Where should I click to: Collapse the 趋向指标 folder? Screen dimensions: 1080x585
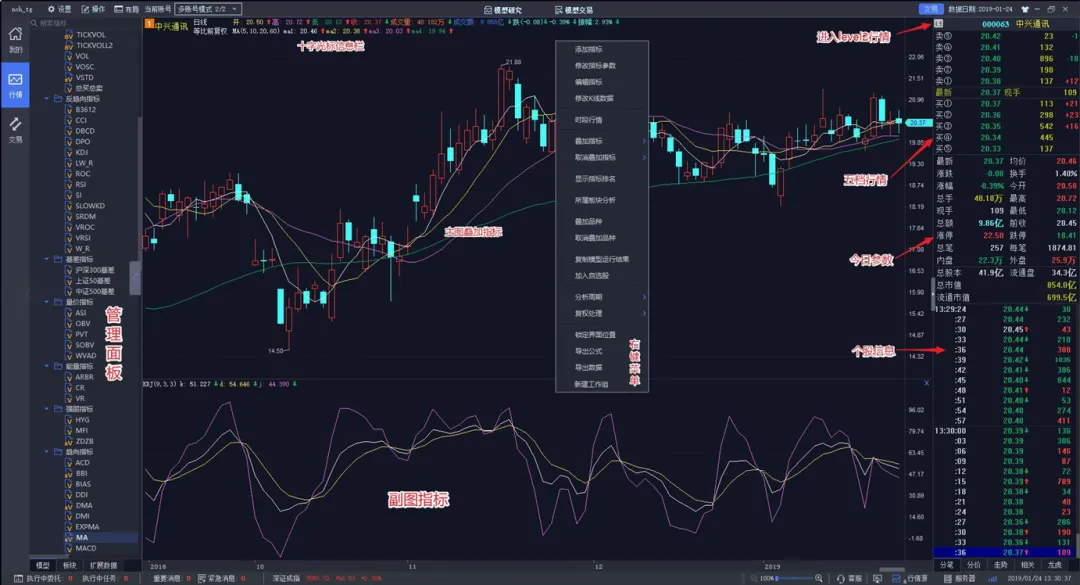coord(47,451)
